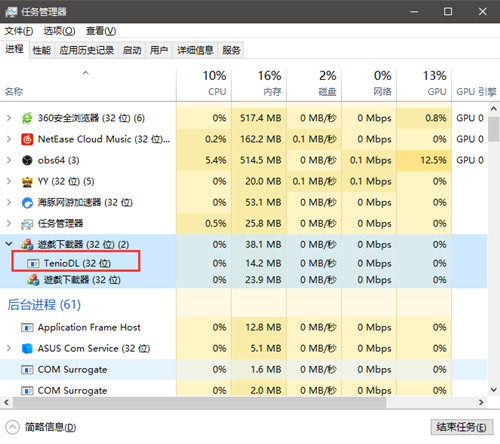Switch to the 用户 tab
Image resolution: width=500 pixels, height=444 pixels.
click(x=159, y=50)
